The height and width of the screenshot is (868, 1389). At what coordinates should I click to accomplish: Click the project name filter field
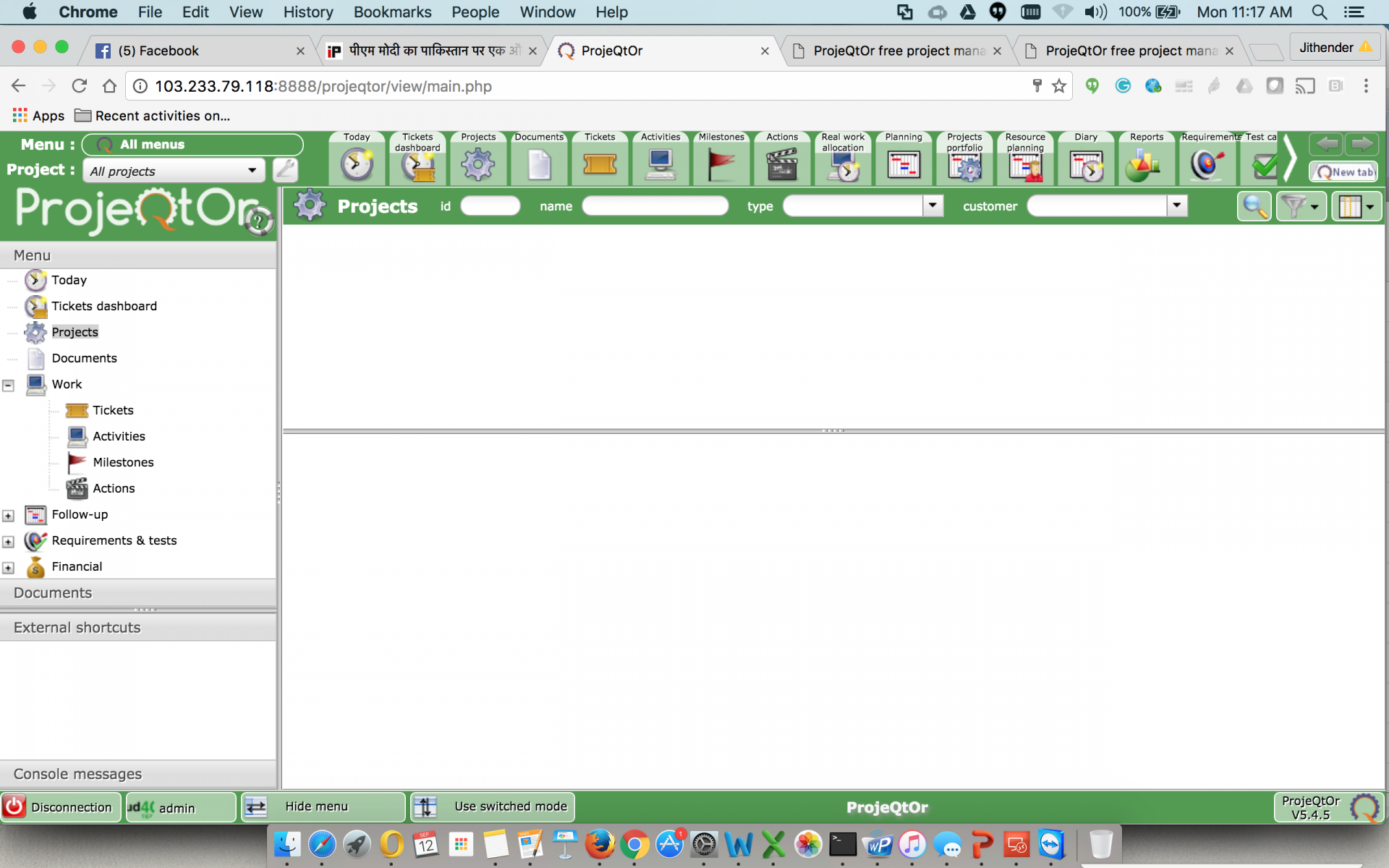click(x=655, y=206)
